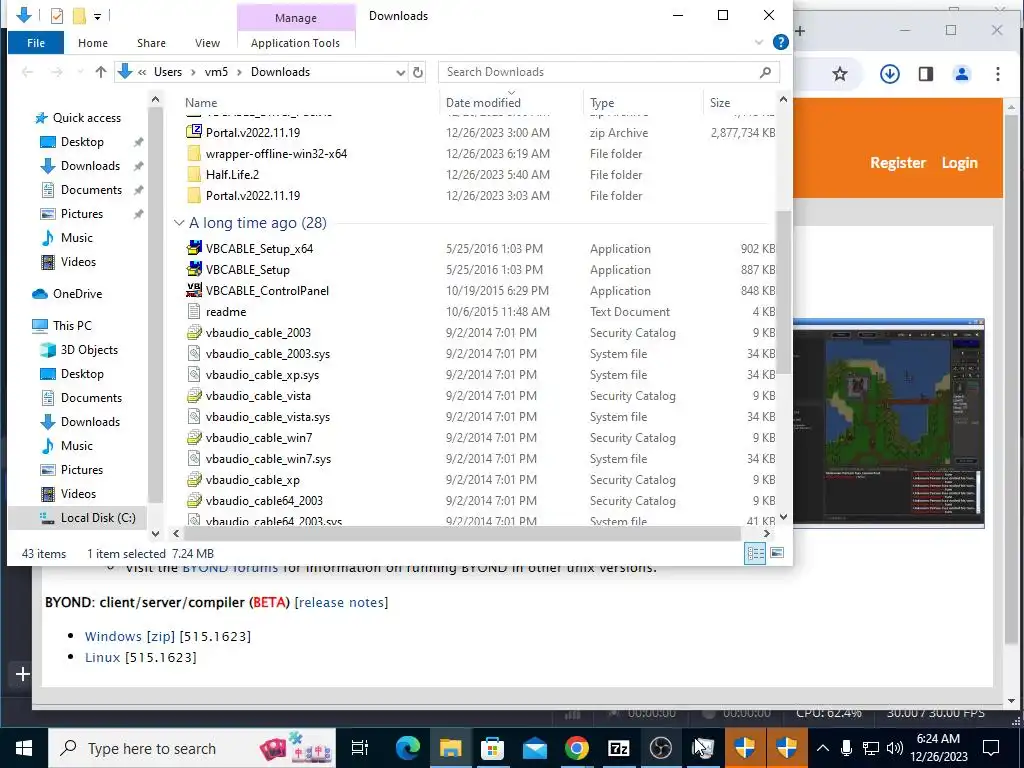Expand the ribbon with the chevron
Viewport: 1024px width, 768px height.
[x=759, y=42]
